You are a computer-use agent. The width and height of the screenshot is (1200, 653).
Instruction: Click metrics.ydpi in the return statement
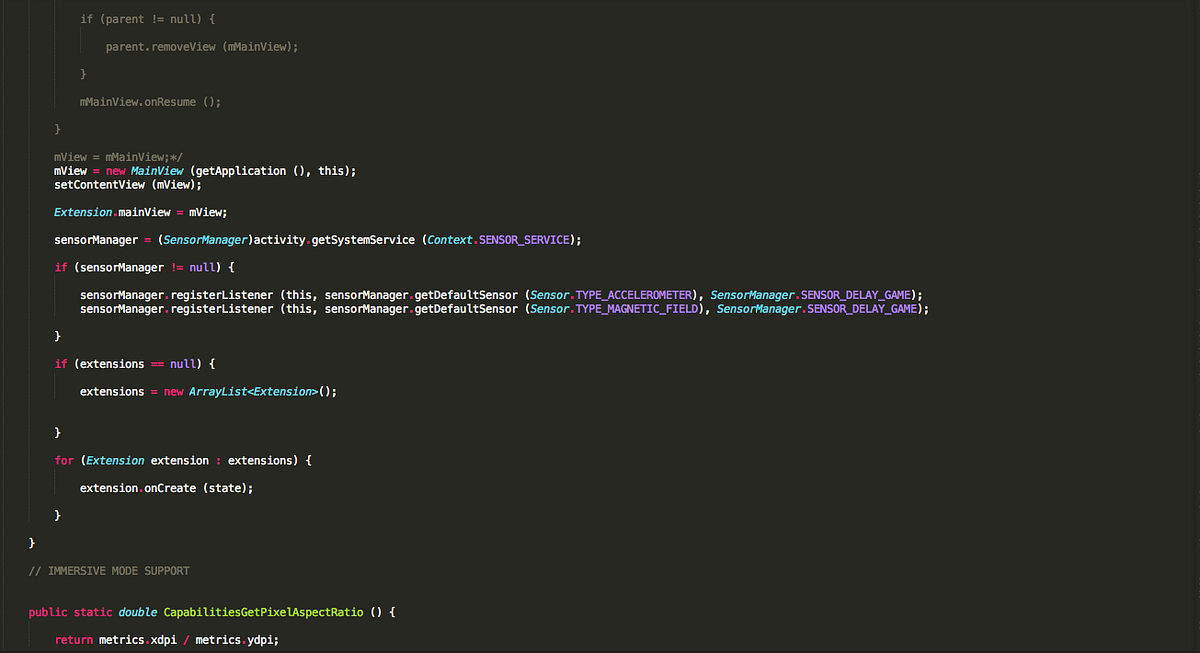coord(237,639)
